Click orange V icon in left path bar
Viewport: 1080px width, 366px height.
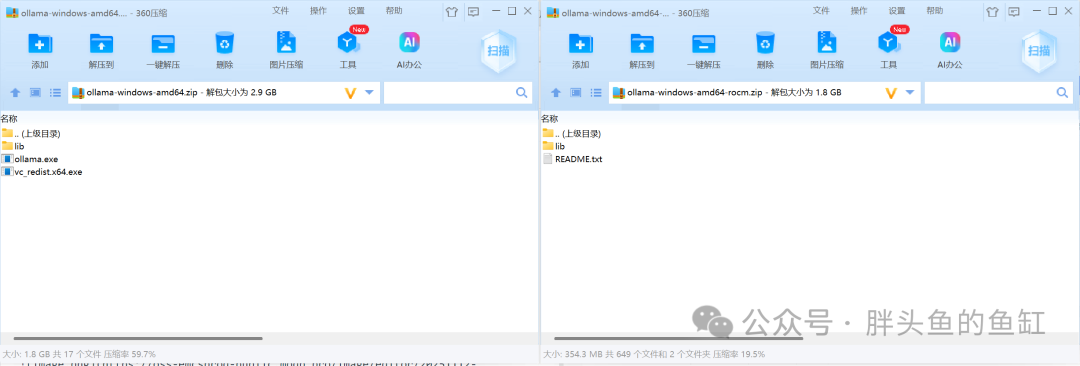pos(351,92)
